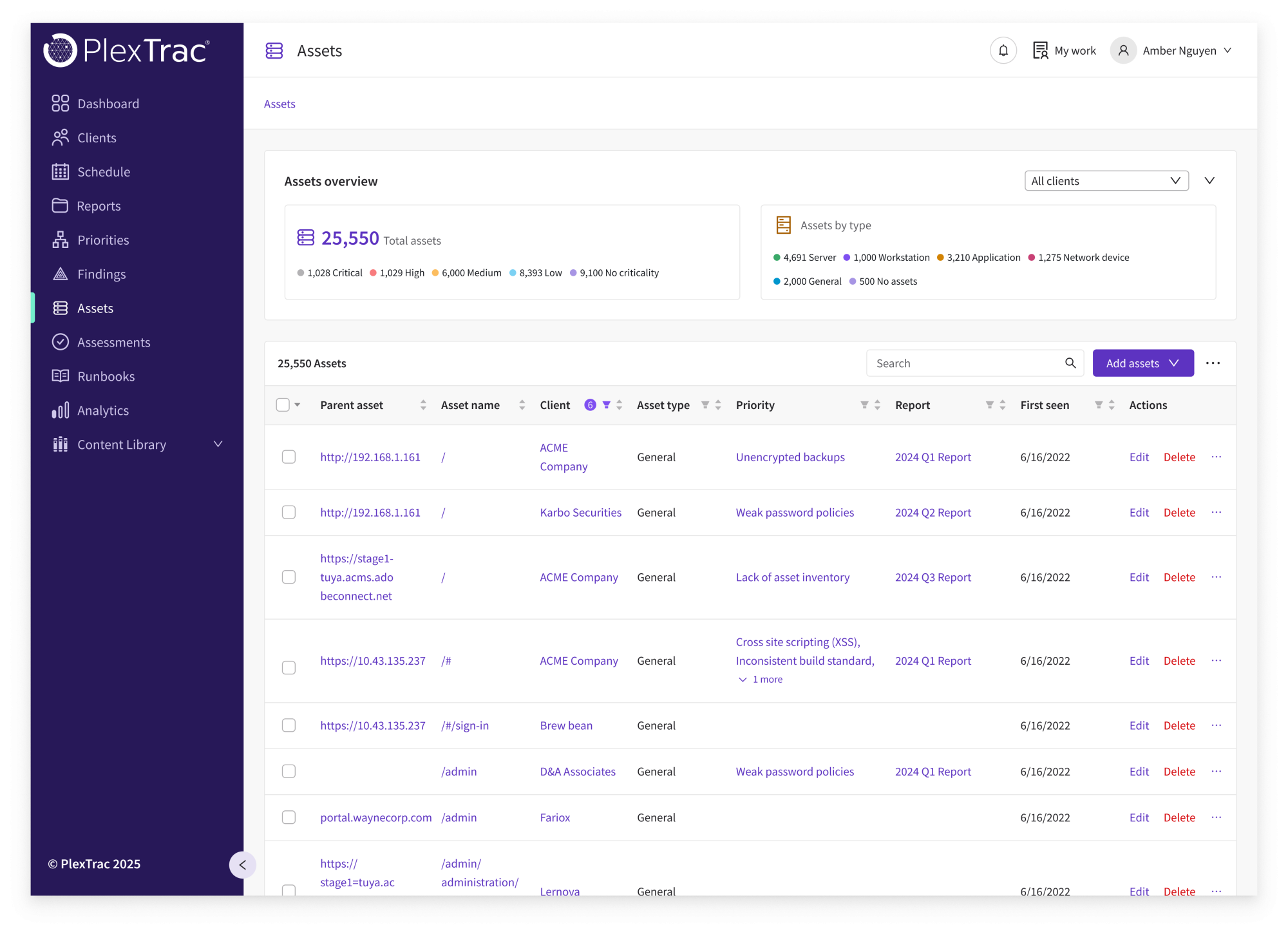Open My work icon
Screen dimensions: 1288x934
coord(1039,51)
